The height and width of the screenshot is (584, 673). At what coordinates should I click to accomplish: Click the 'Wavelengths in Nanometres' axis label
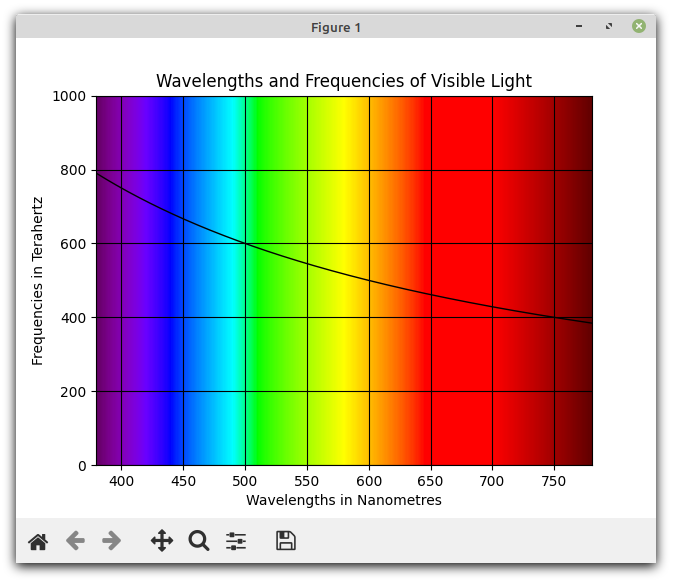[344, 500]
